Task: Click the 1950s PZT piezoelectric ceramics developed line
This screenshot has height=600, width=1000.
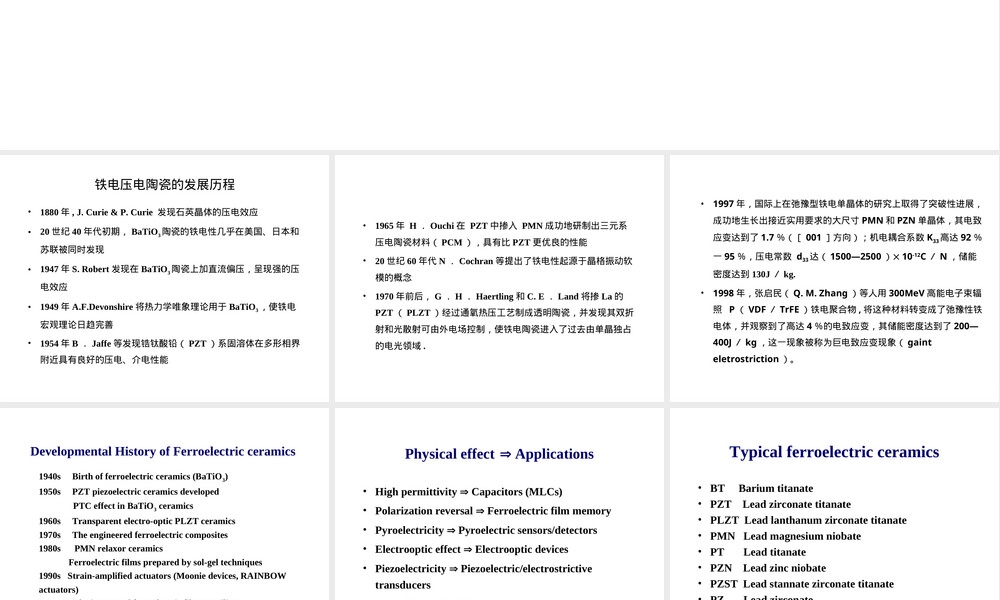Action: pyautogui.click(x=129, y=492)
